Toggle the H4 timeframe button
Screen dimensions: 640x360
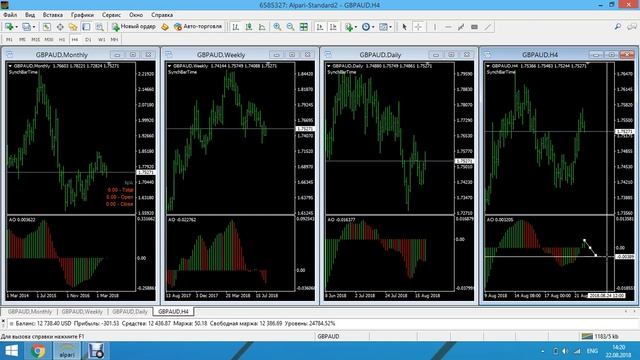tap(75, 40)
